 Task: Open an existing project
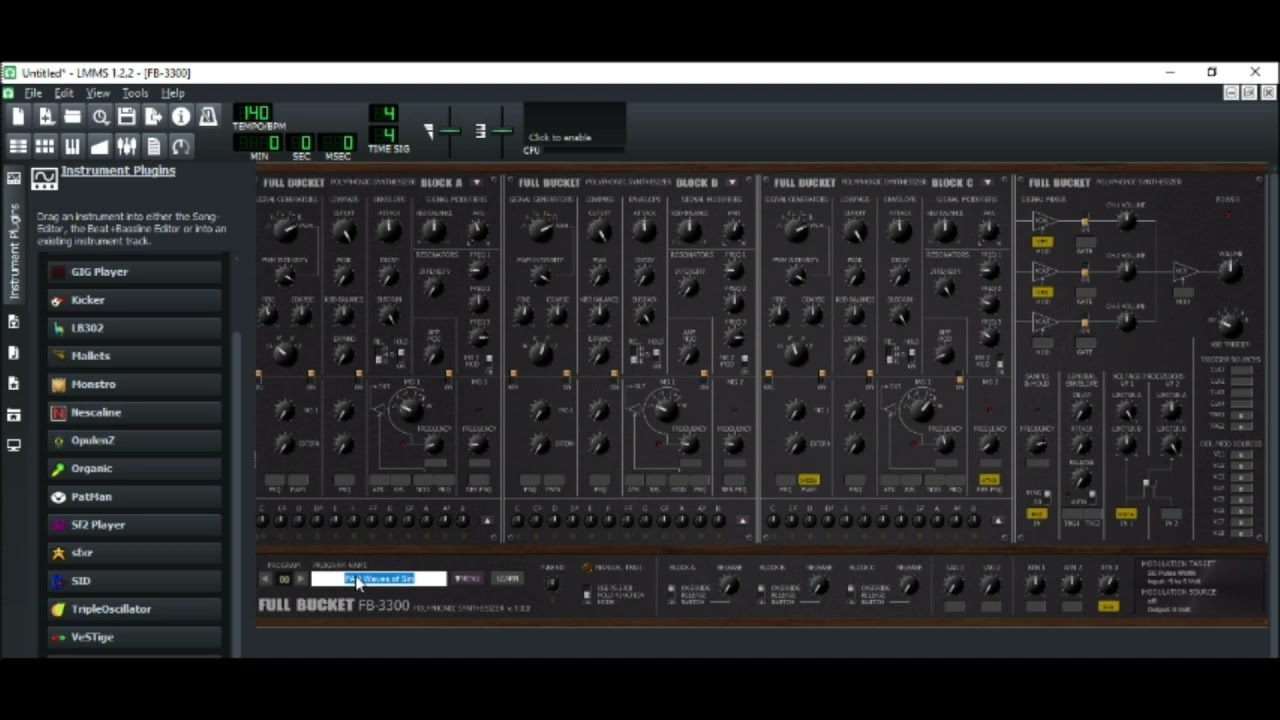point(73,117)
